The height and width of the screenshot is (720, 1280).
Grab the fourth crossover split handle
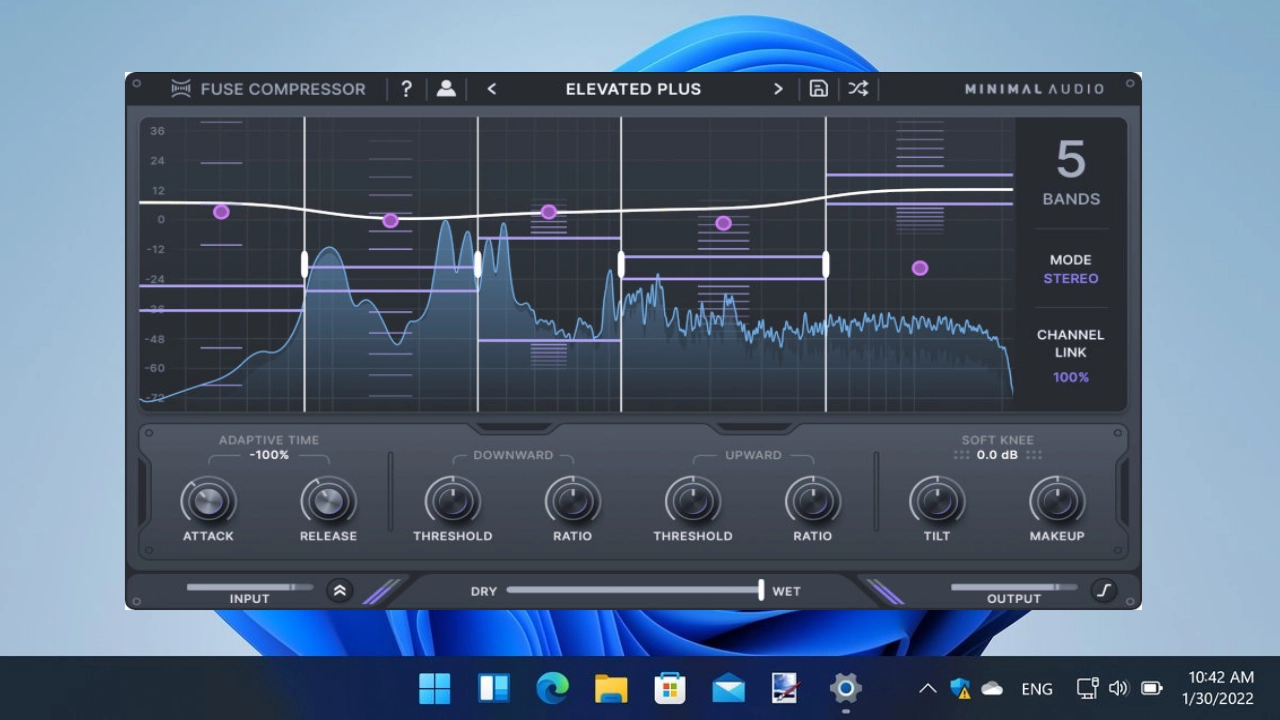[x=826, y=264]
